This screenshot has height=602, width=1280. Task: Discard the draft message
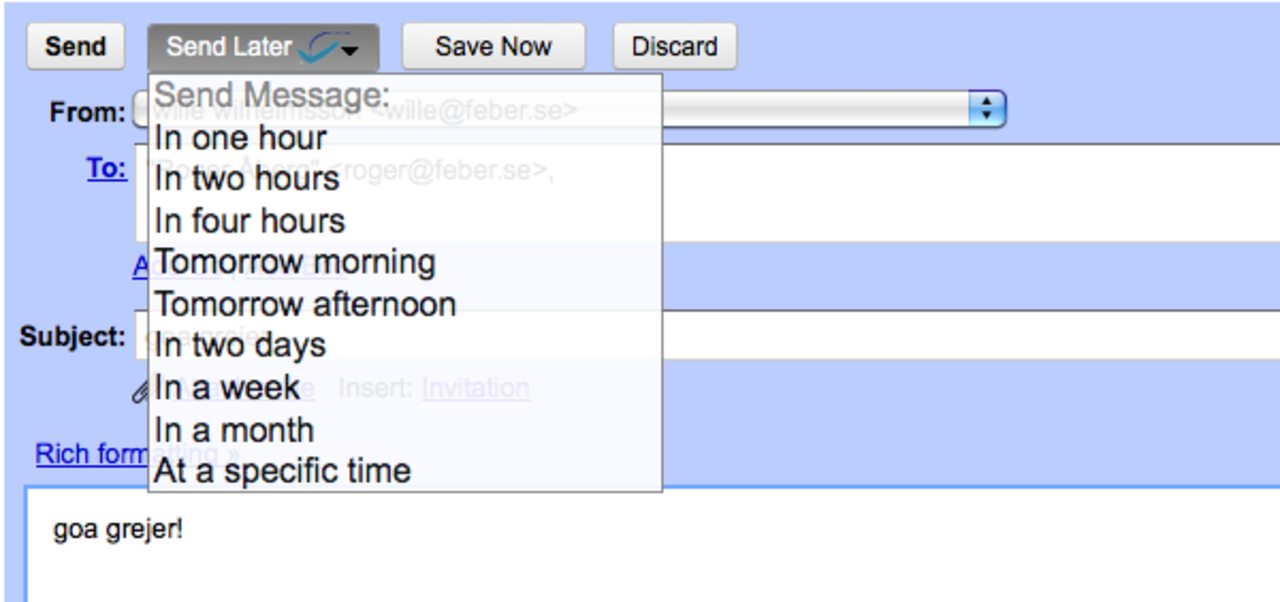click(x=674, y=47)
